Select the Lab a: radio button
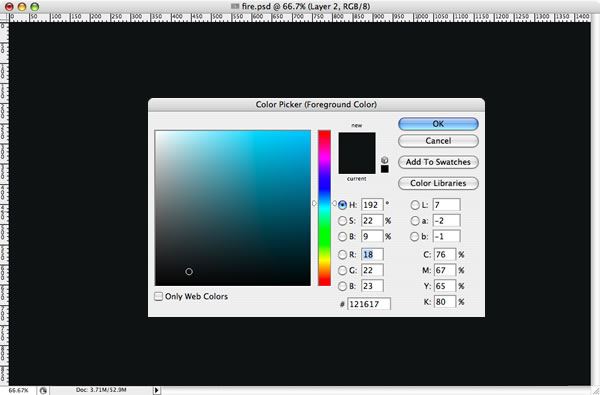The width and height of the screenshot is (600, 395). (415, 221)
